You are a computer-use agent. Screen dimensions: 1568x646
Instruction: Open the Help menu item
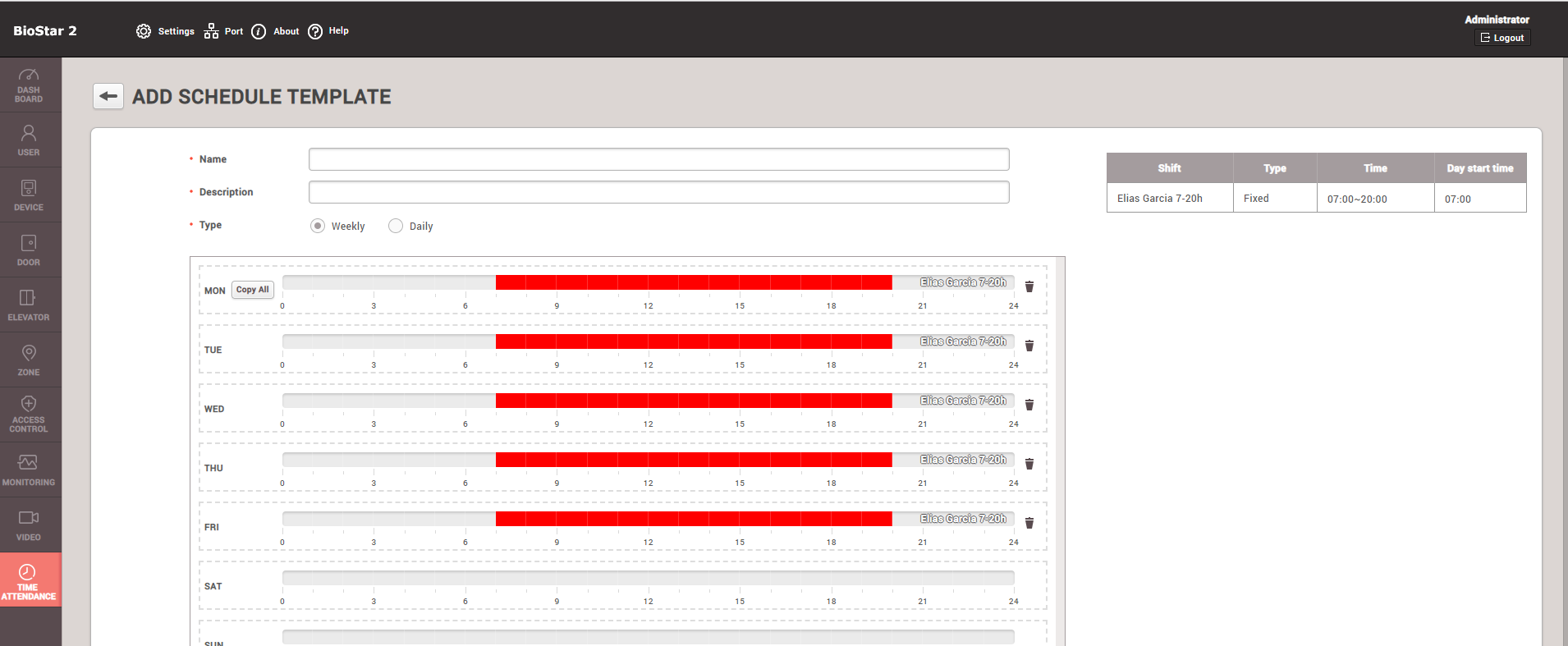328,31
